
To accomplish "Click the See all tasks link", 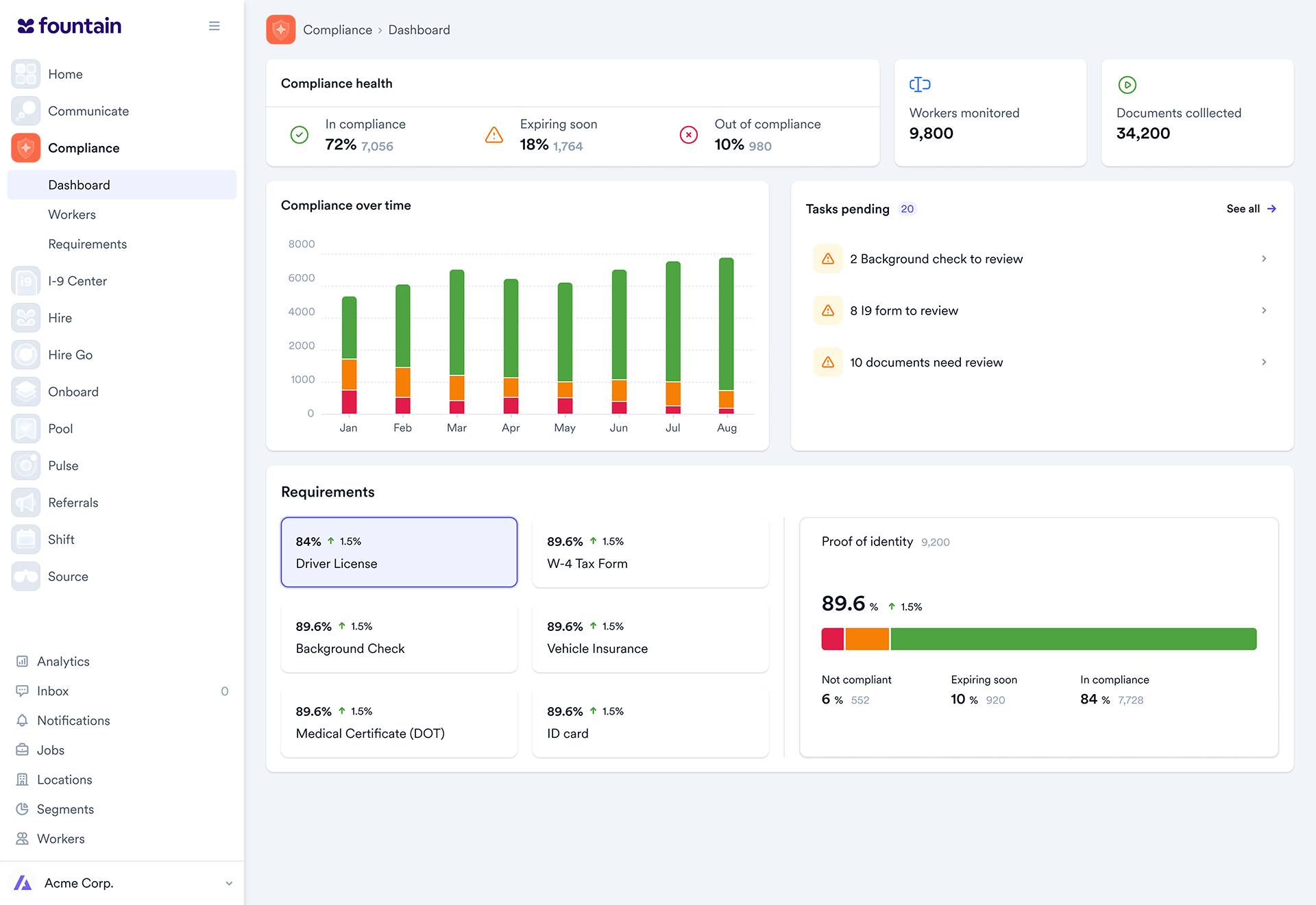I will (1250, 209).
